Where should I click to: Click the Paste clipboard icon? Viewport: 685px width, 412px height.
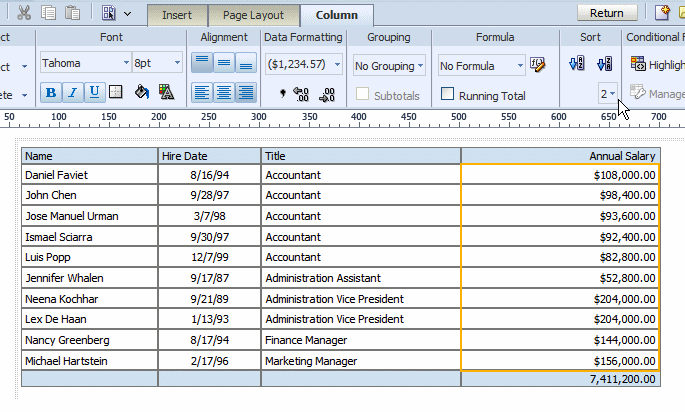click(x=72, y=13)
